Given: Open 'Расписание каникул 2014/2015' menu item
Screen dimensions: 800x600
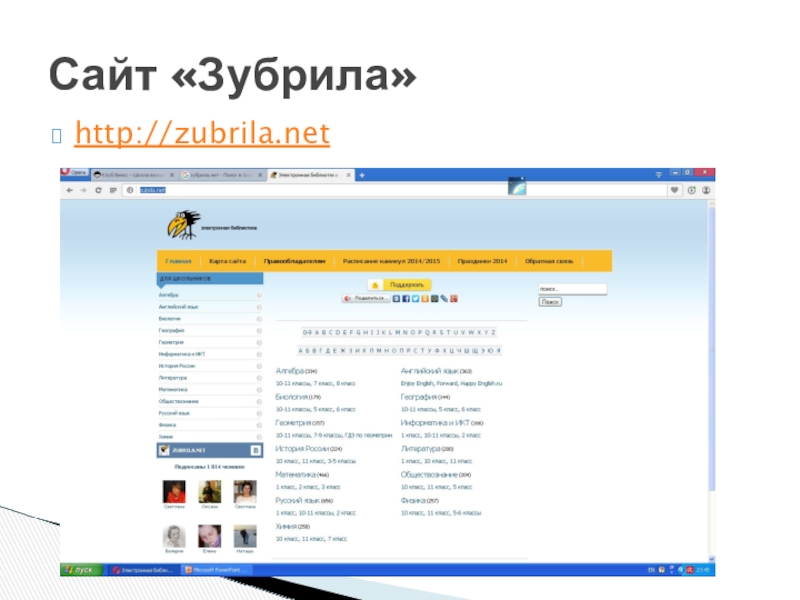Looking at the screenshot, I should click(x=391, y=261).
